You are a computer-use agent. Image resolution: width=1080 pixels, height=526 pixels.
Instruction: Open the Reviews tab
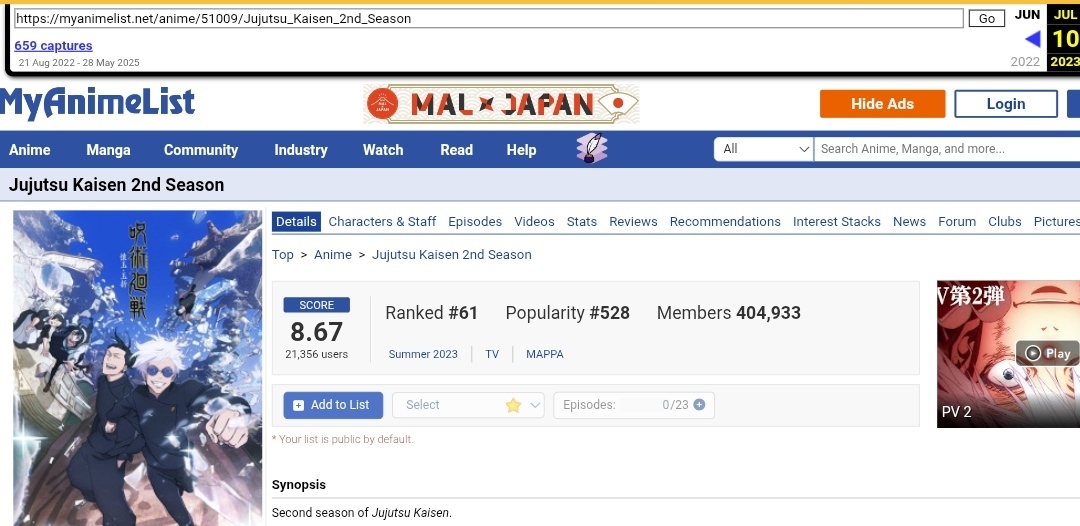click(x=633, y=222)
